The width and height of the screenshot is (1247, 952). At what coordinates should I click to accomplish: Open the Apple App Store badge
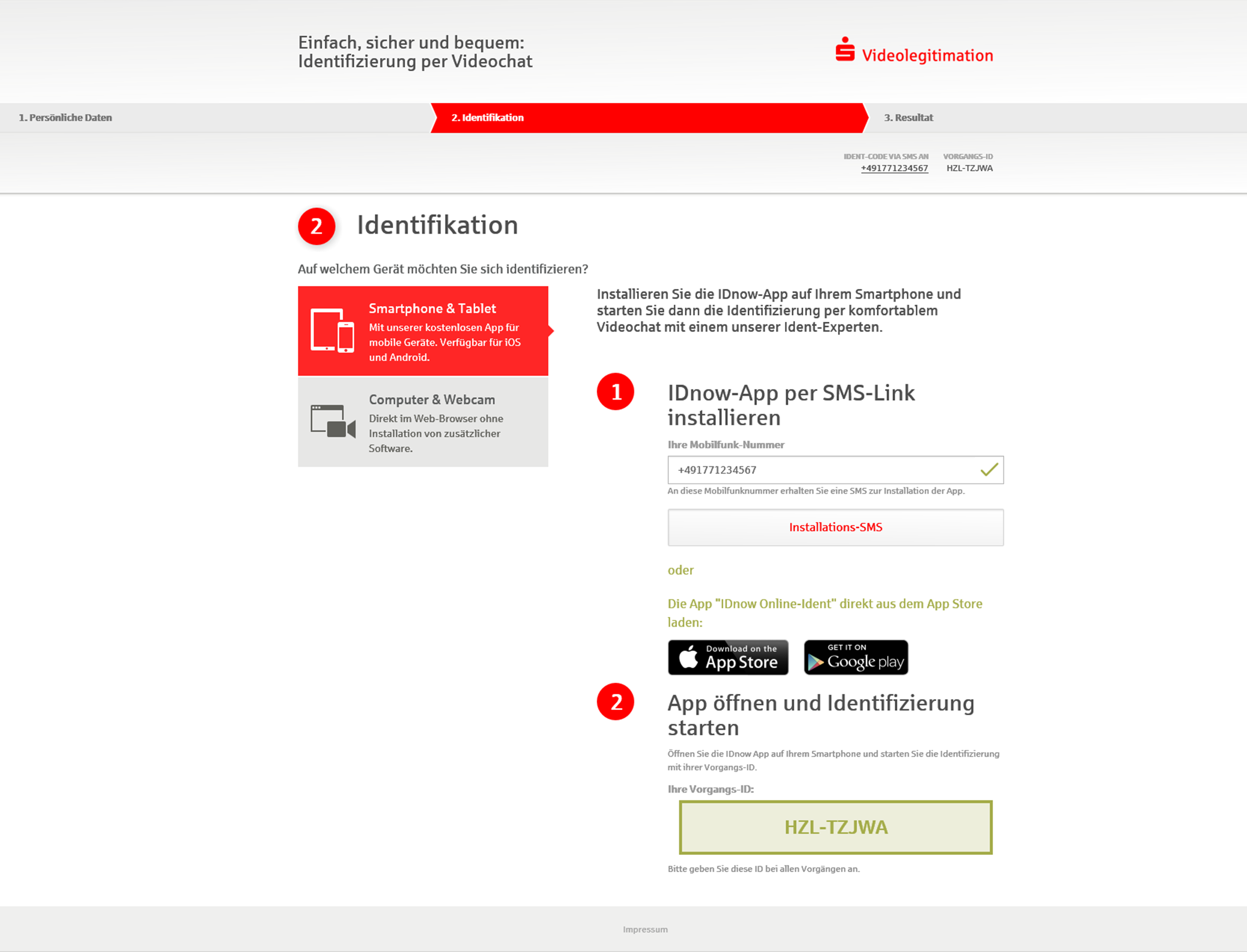[728, 657]
